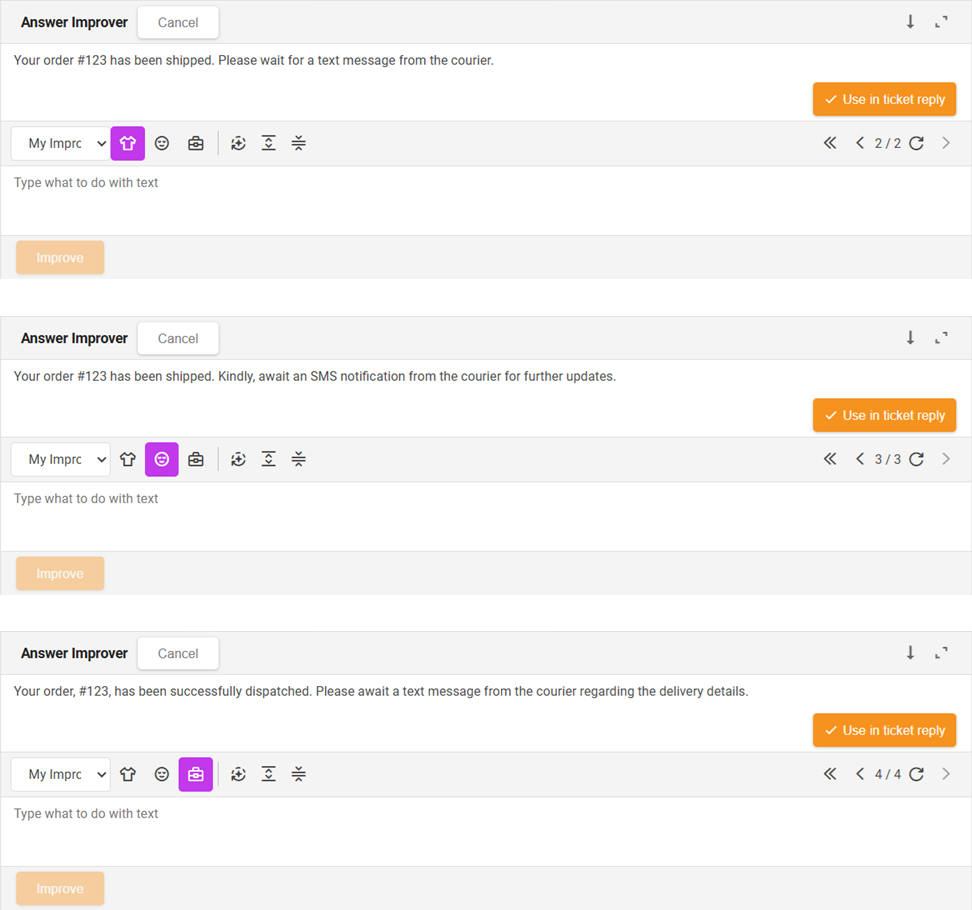Click the forward chevron after 4 / 4
The width and height of the screenshot is (972, 910).
click(946, 774)
